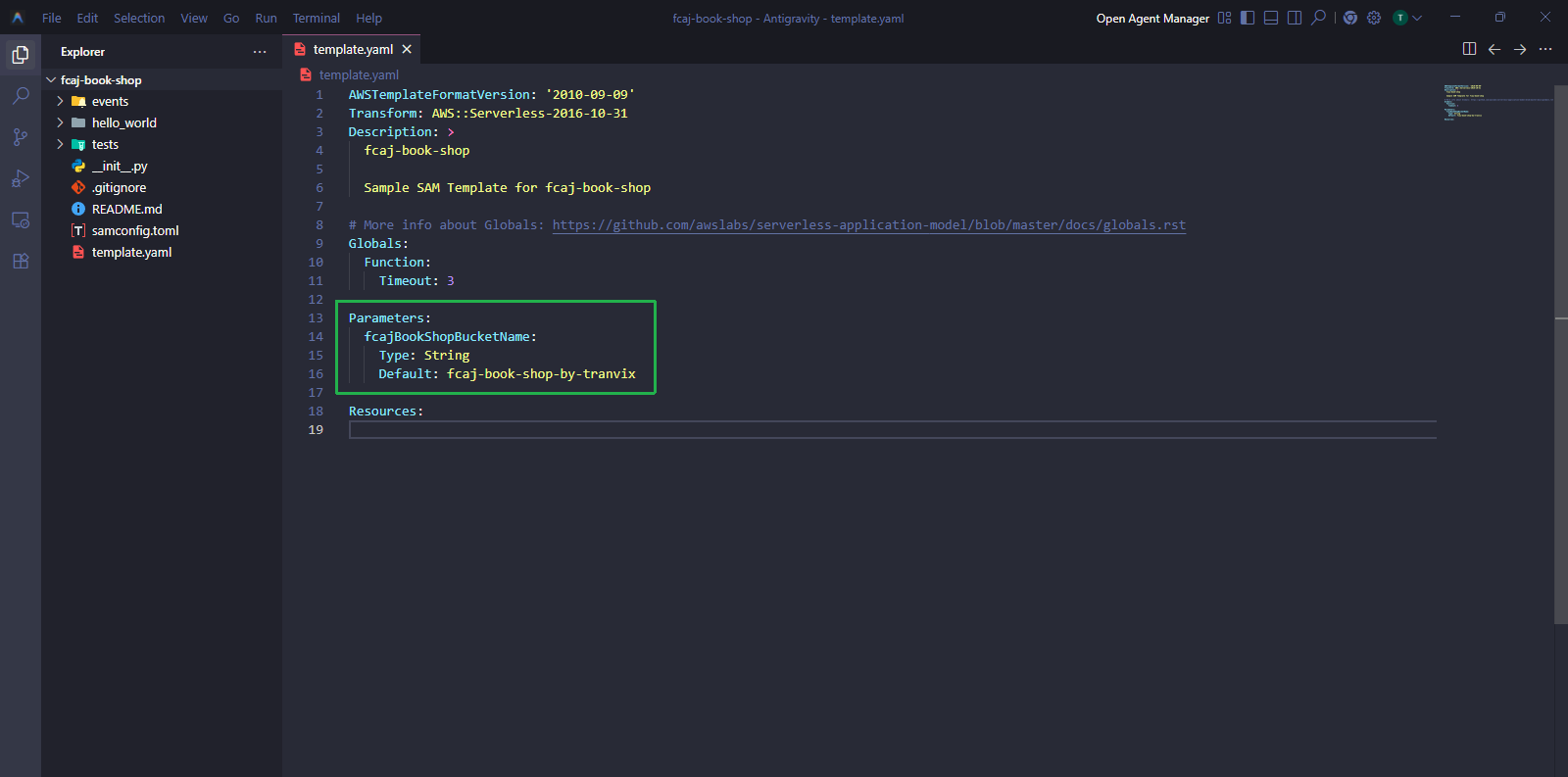This screenshot has height=777, width=1568.
Task: Click the green T account avatar
Action: tap(1400, 18)
